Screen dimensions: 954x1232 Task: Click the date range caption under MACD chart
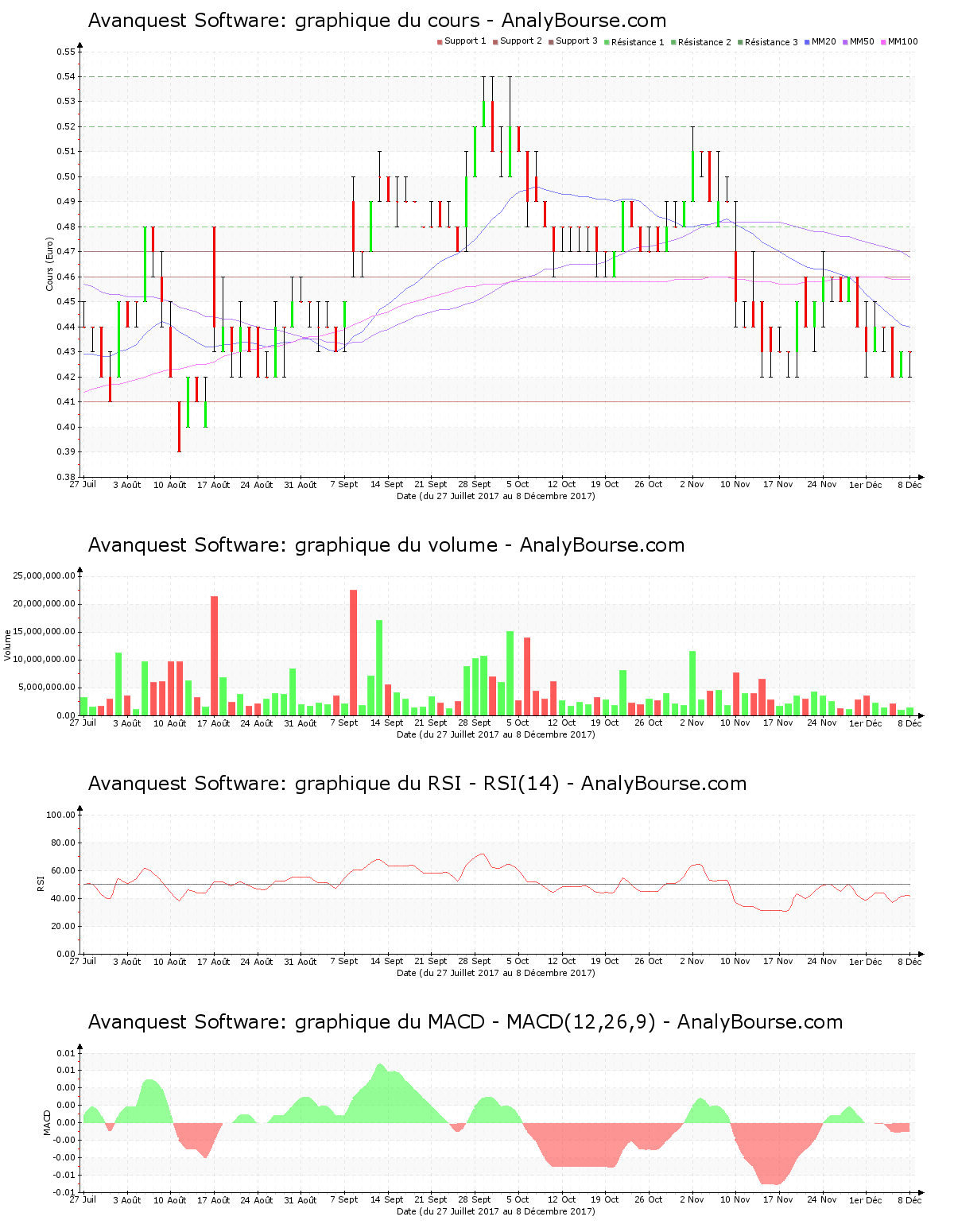click(x=496, y=1211)
